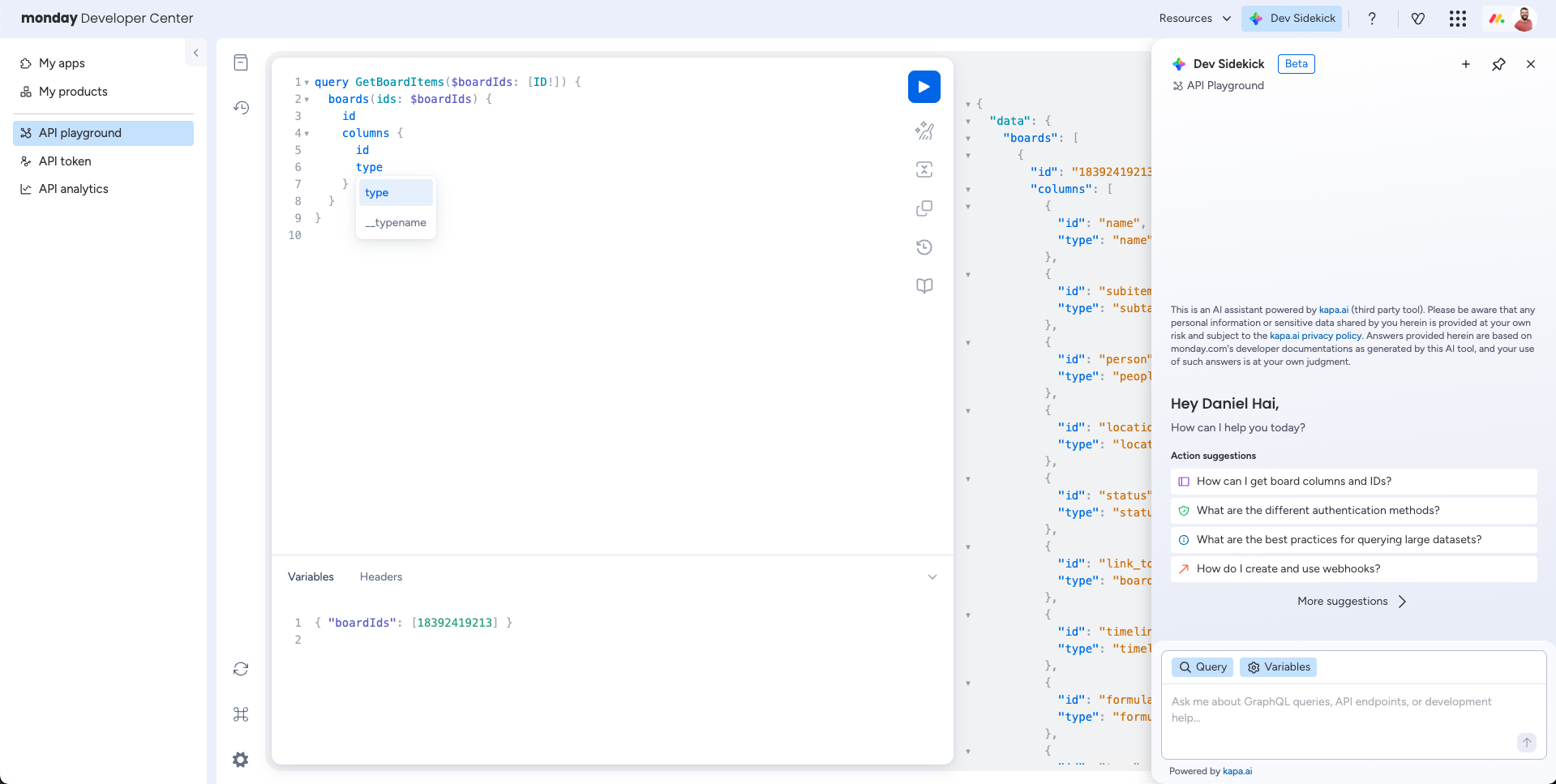Open playground settings gear icon
Image resolution: width=1556 pixels, height=784 pixels.
point(241,760)
